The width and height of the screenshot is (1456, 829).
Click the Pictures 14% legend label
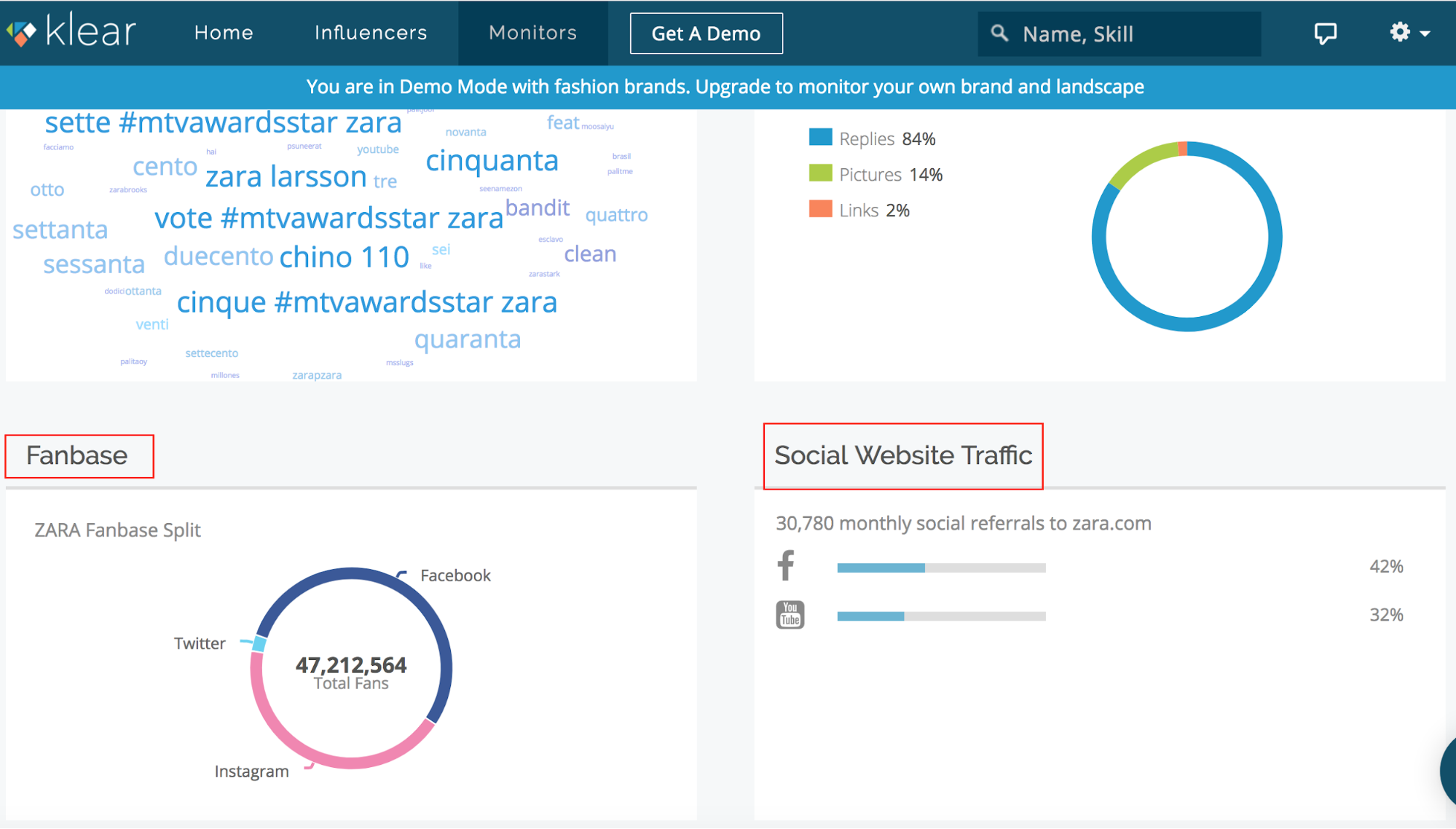[891, 175]
